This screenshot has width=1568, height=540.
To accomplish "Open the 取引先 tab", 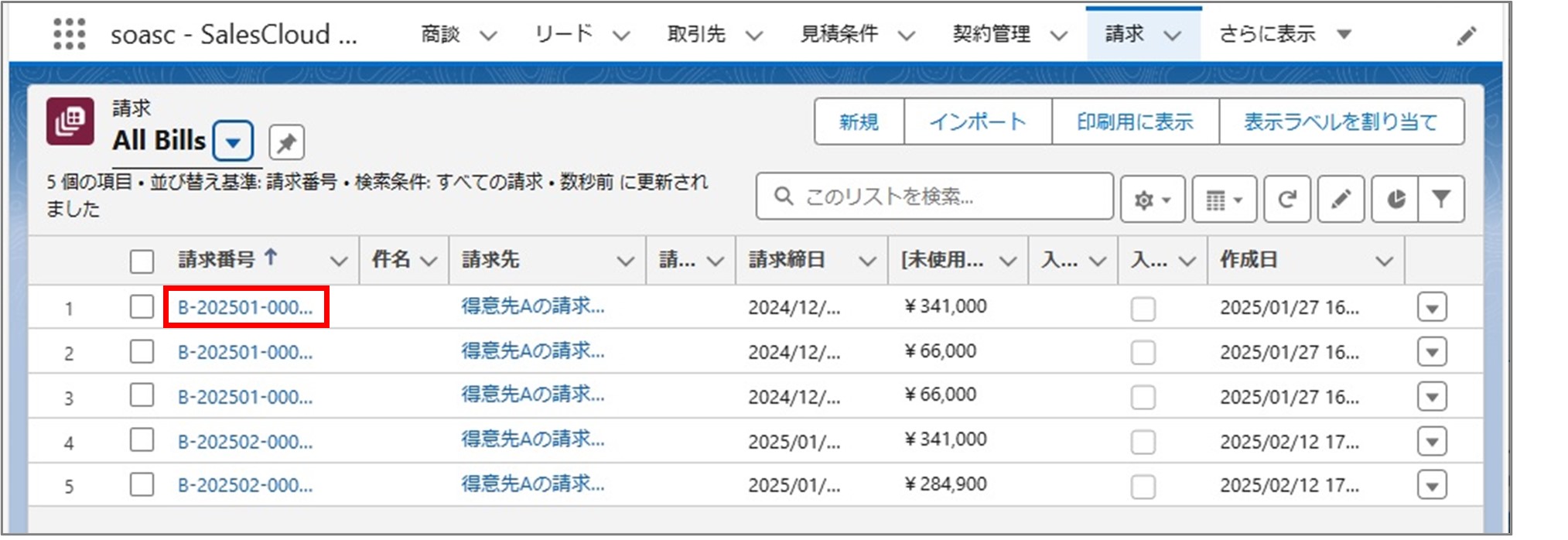I will click(x=696, y=34).
